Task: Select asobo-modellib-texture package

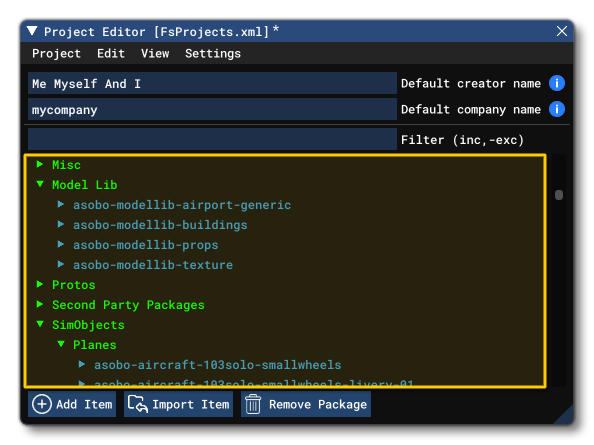Action: pos(153,265)
